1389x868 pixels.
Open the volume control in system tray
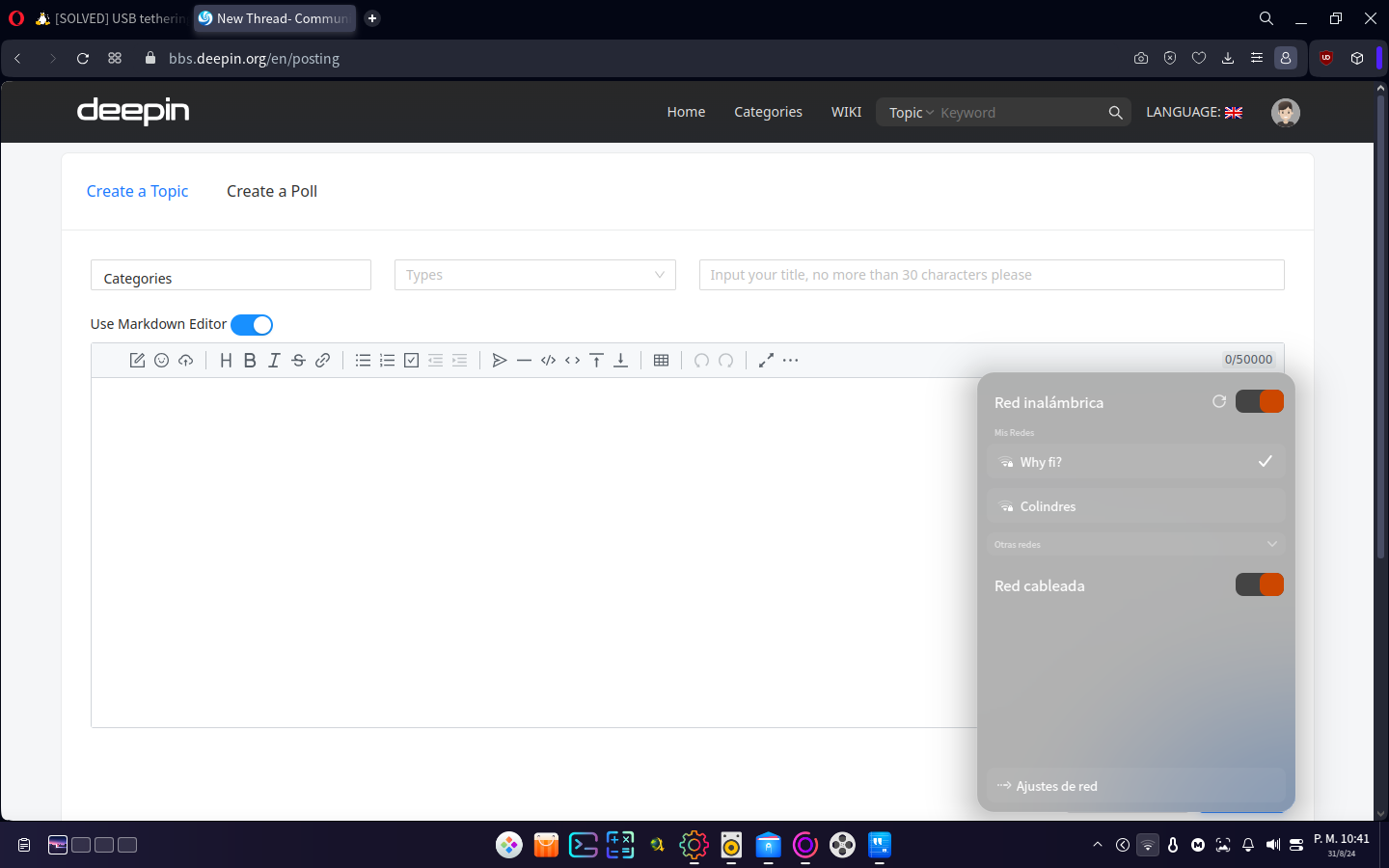point(1273,845)
